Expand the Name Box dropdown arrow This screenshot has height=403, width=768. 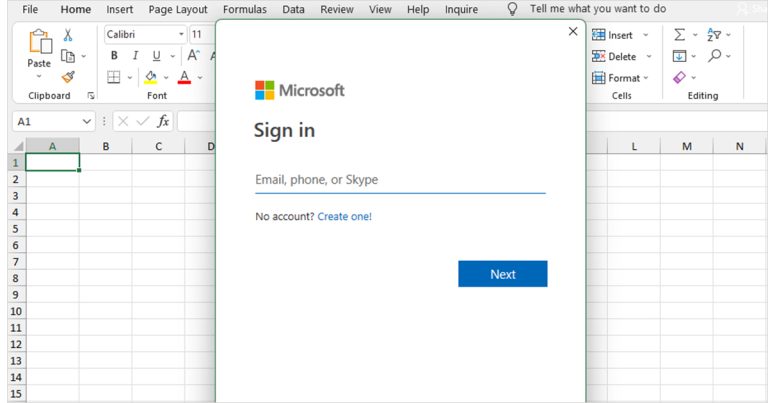(87, 121)
